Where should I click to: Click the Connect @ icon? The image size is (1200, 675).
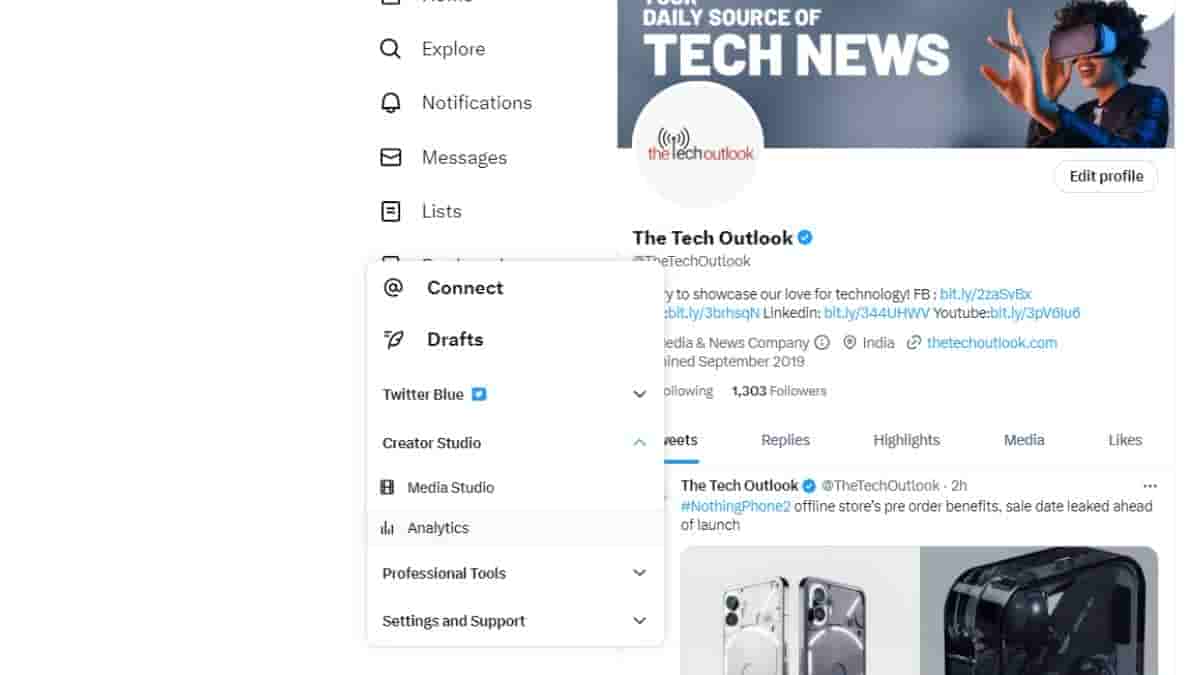pyautogui.click(x=393, y=288)
